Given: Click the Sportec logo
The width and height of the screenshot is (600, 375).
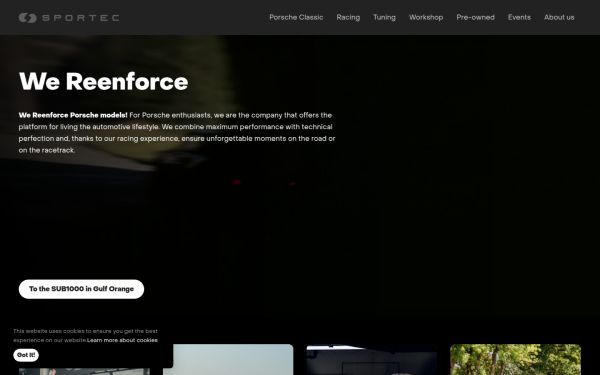Looking at the screenshot, I should pyautogui.click(x=69, y=18).
